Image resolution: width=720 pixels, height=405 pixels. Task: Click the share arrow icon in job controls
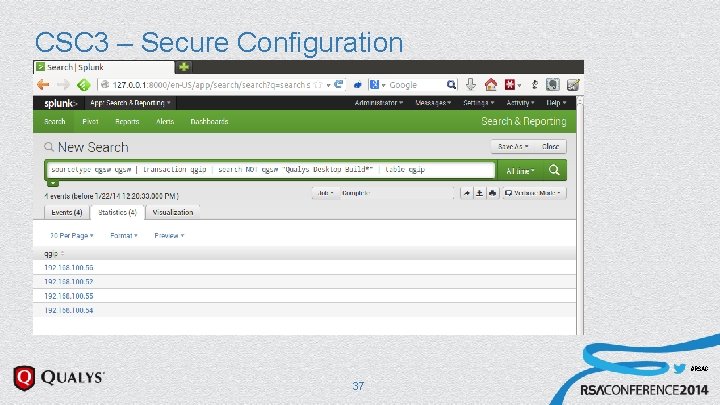[x=467, y=193]
